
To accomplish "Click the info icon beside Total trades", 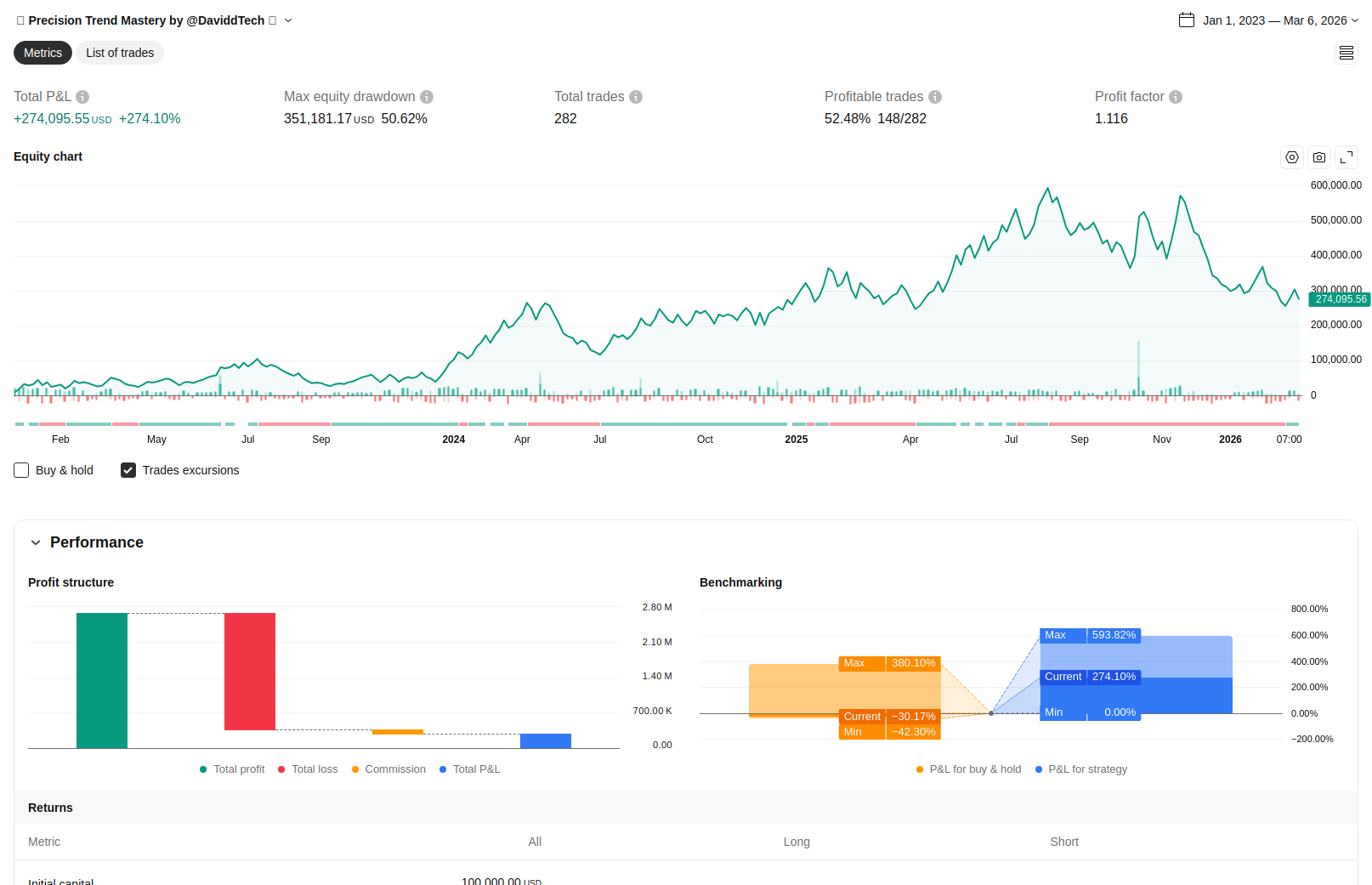I will point(636,97).
